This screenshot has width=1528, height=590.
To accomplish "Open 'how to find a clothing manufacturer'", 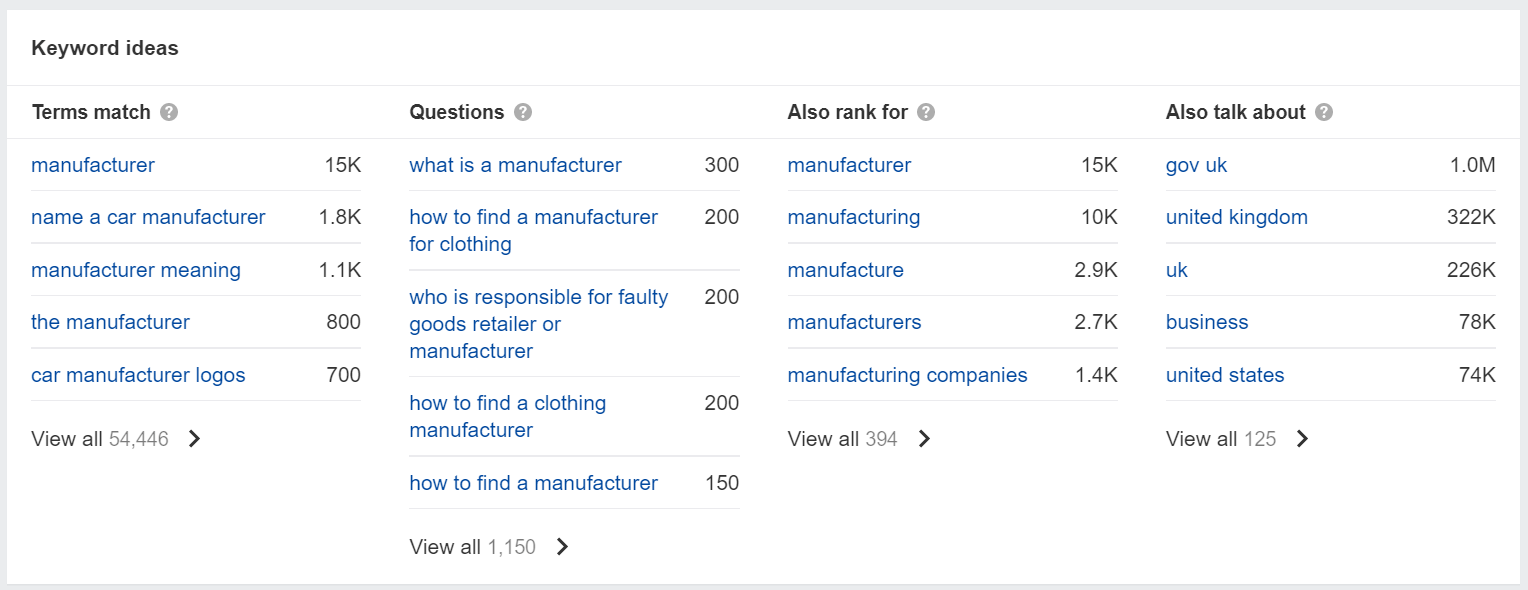I will point(508,416).
